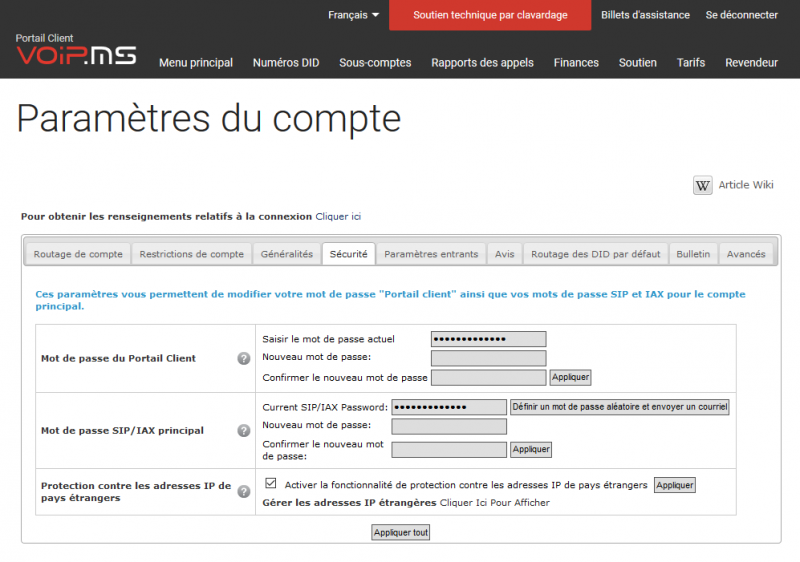Switch to Routage de compte tab

(78, 254)
